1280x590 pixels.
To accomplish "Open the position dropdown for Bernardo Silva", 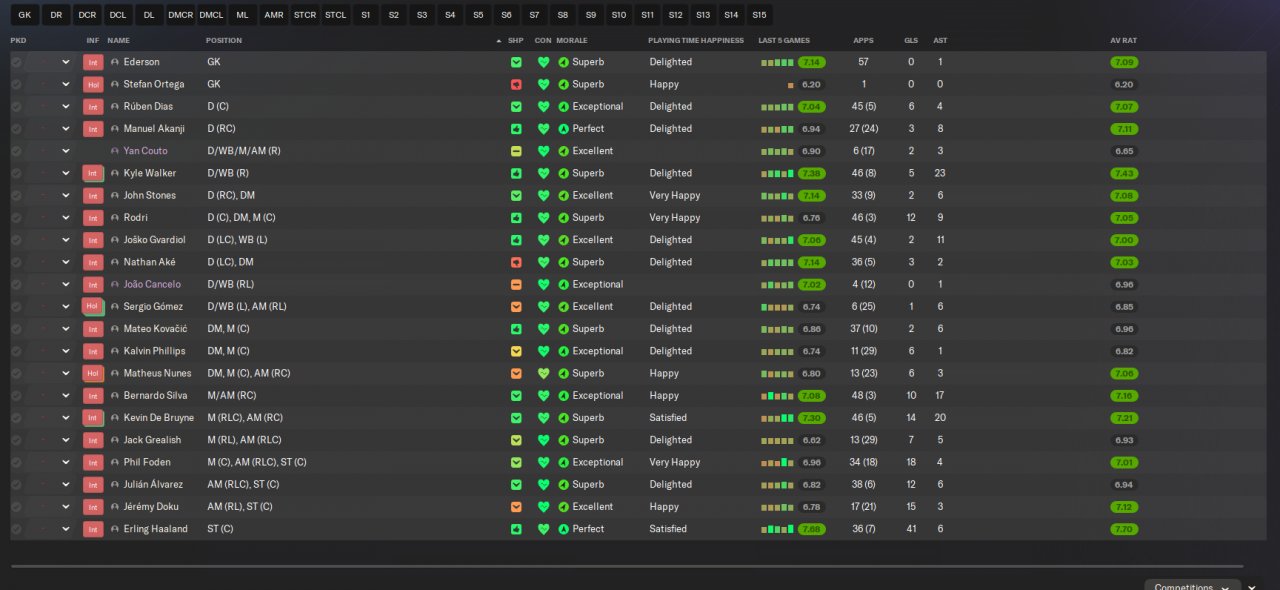I will point(66,396).
